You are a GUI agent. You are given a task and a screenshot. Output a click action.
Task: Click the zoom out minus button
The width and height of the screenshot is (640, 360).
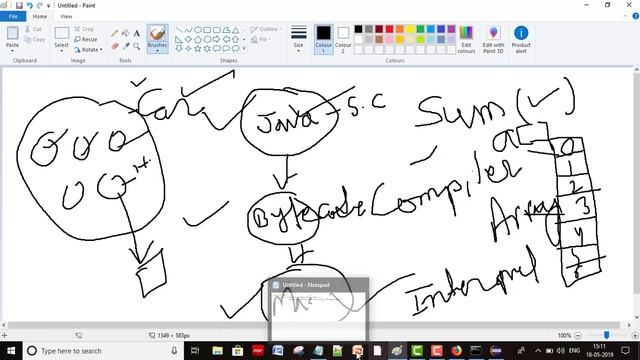click(x=578, y=336)
